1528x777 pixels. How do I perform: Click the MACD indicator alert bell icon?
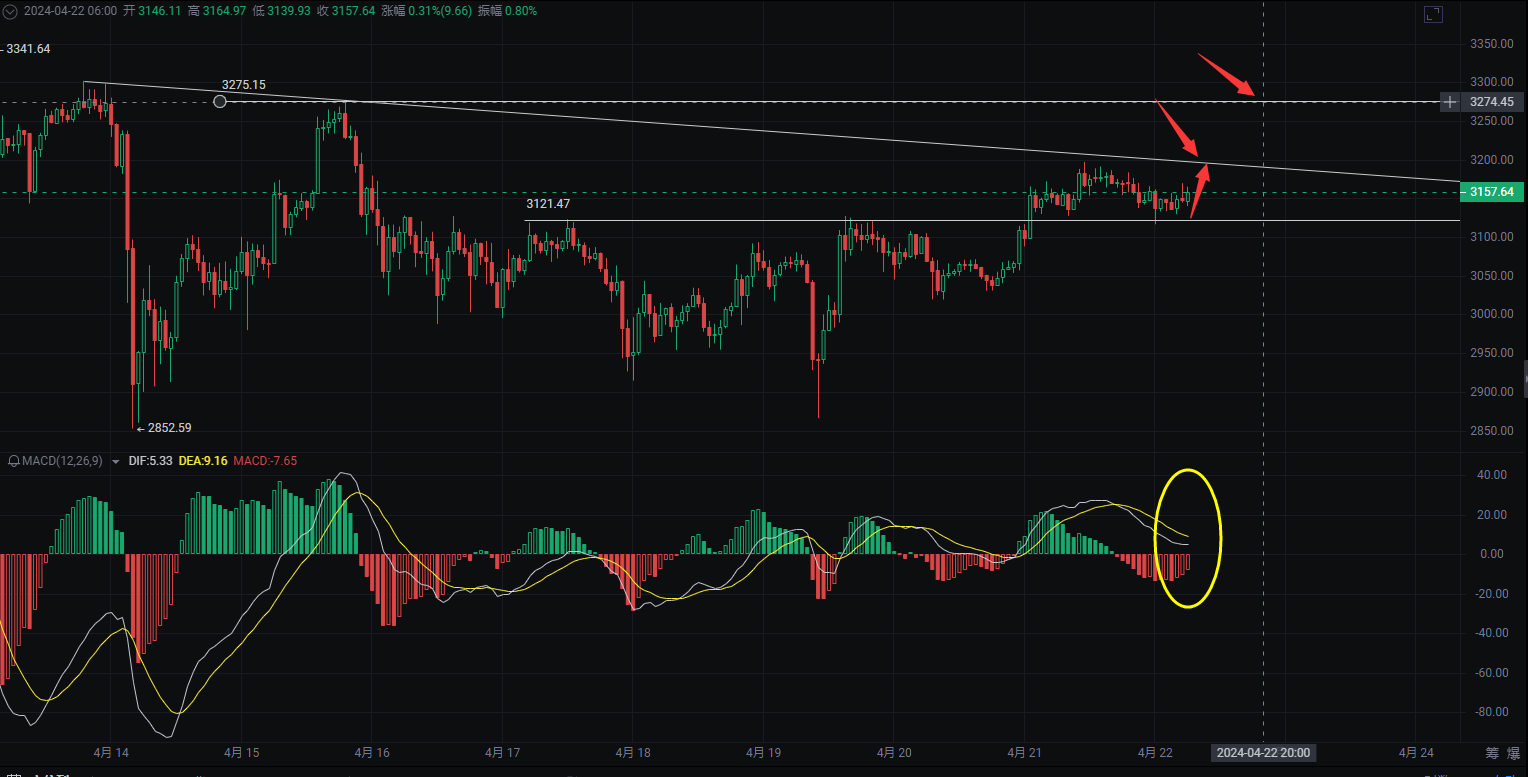click(14, 461)
